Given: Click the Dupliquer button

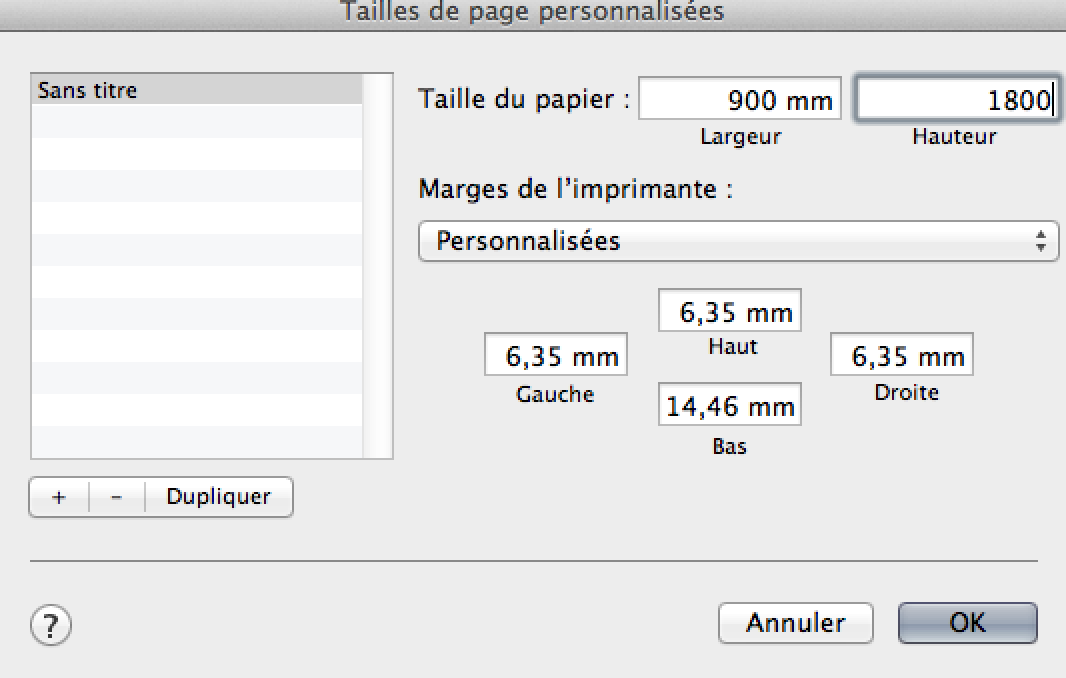Looking at the screenshot, I should [219, 497].
